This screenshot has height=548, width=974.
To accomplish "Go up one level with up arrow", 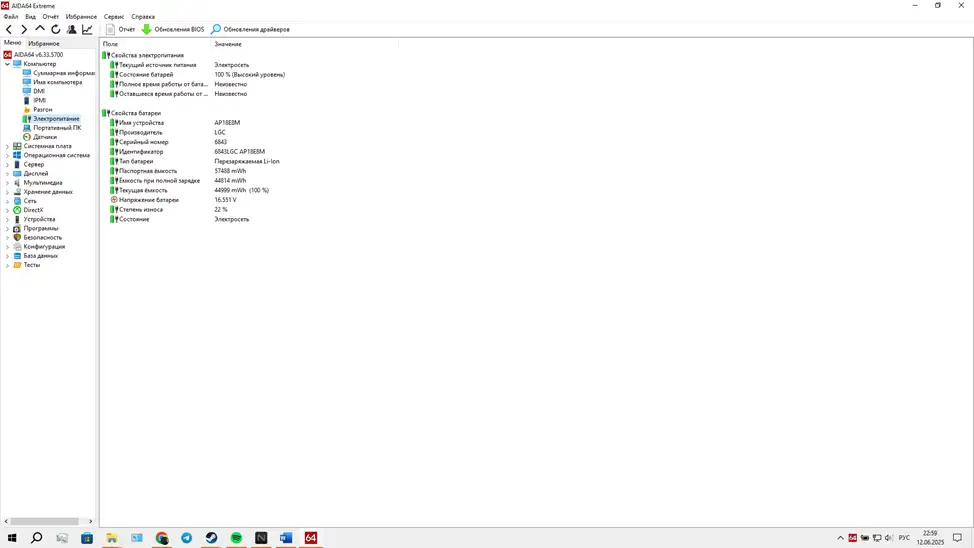I will click(40, 29).
